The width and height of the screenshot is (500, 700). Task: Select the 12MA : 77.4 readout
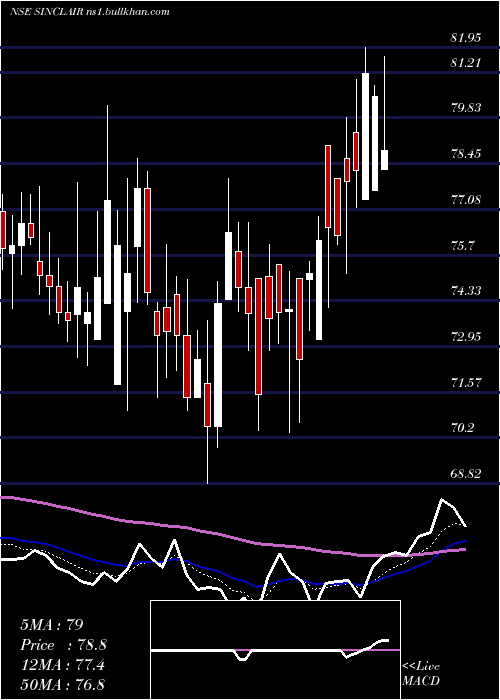pyautogui.click(x=62, y=665)
